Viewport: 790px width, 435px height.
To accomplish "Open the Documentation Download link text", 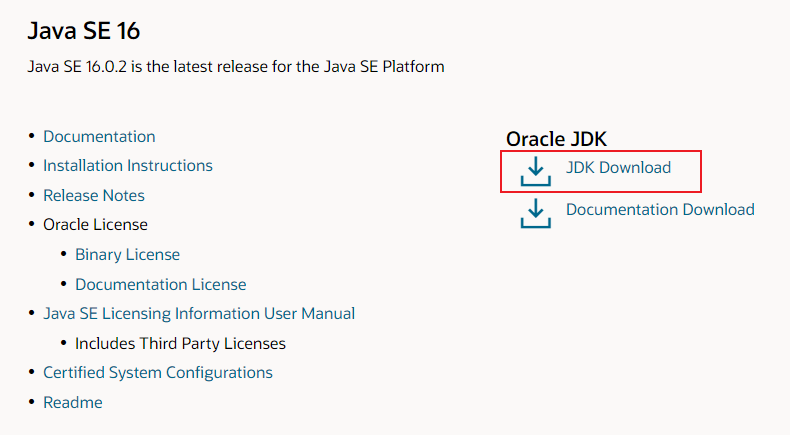I will (660, 209).
